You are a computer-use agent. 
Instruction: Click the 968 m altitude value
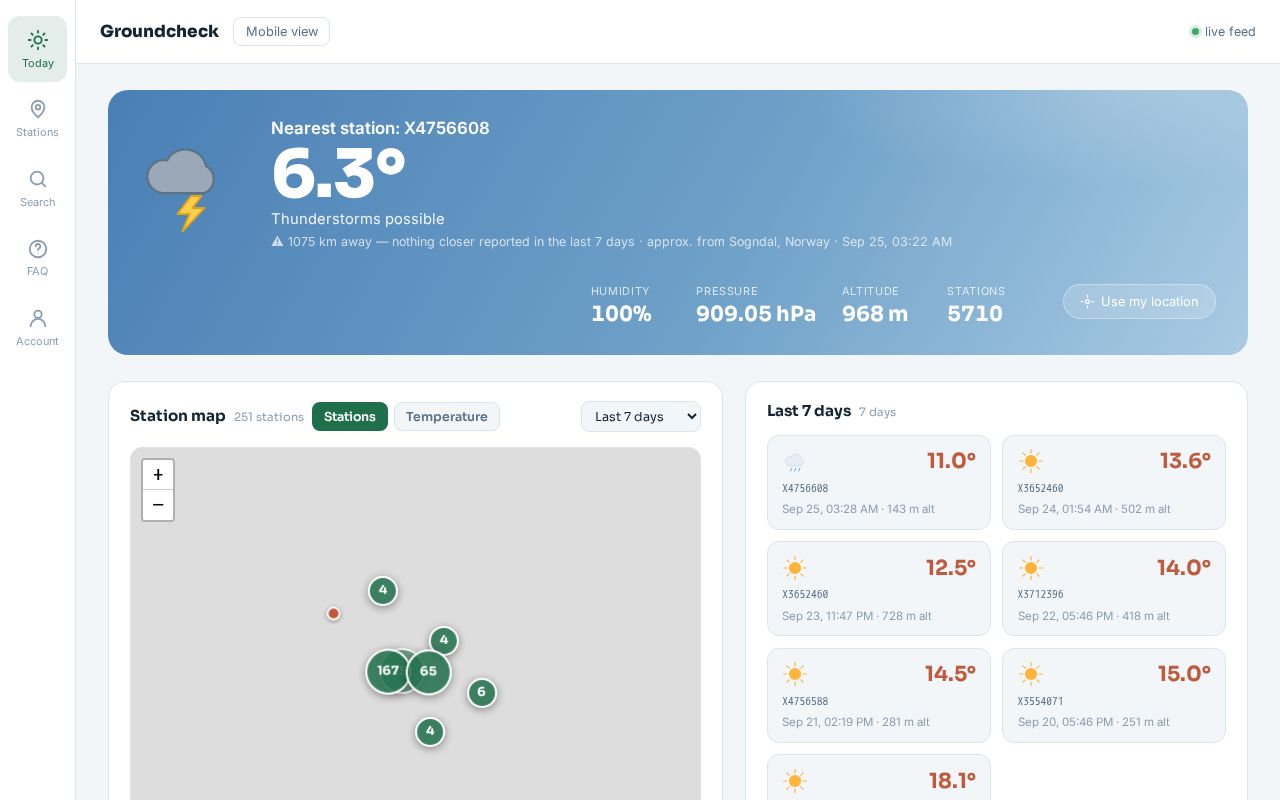(875, 314)
